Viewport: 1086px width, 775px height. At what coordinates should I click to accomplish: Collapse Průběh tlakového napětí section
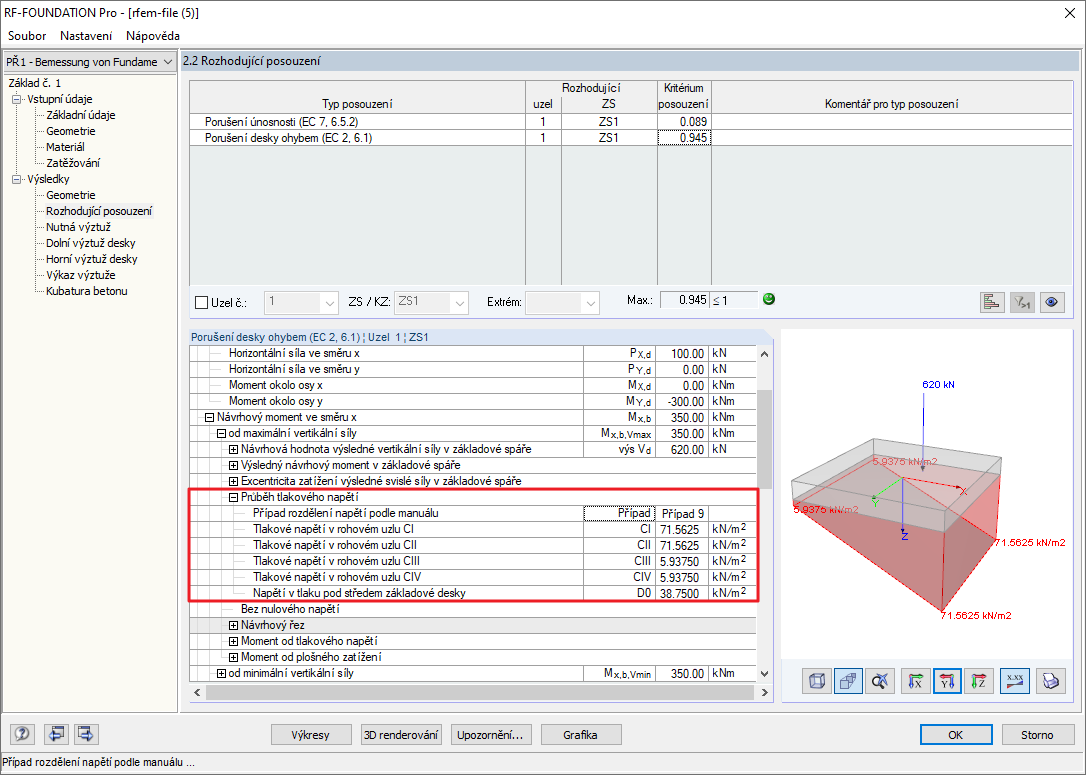click(233, 497)
